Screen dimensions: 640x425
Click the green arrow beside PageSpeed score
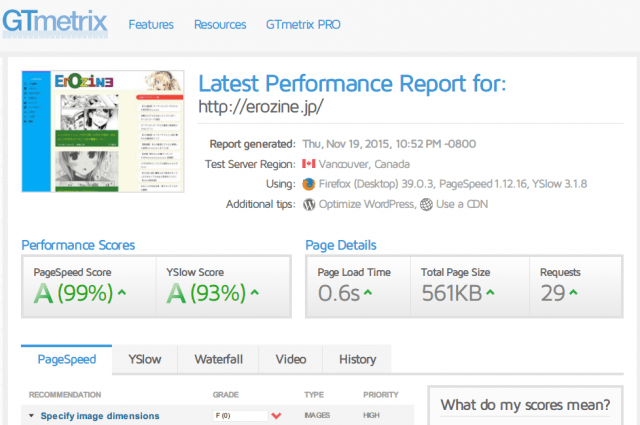pyautogui.click(x=122, y=292)
